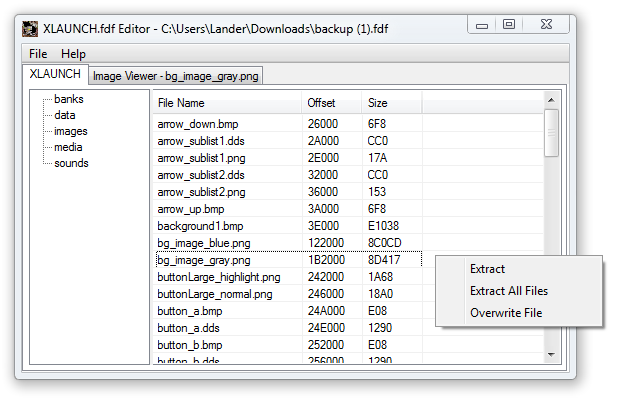Sort by the Size column header
Screen dimensions: 621x398
tap(392, 103)
